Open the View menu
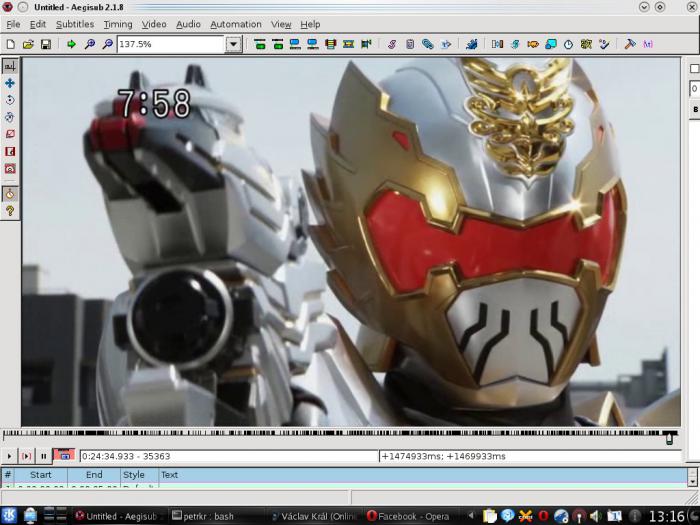The width and height of the screenshot is (700, 525). tap(281, 24)
